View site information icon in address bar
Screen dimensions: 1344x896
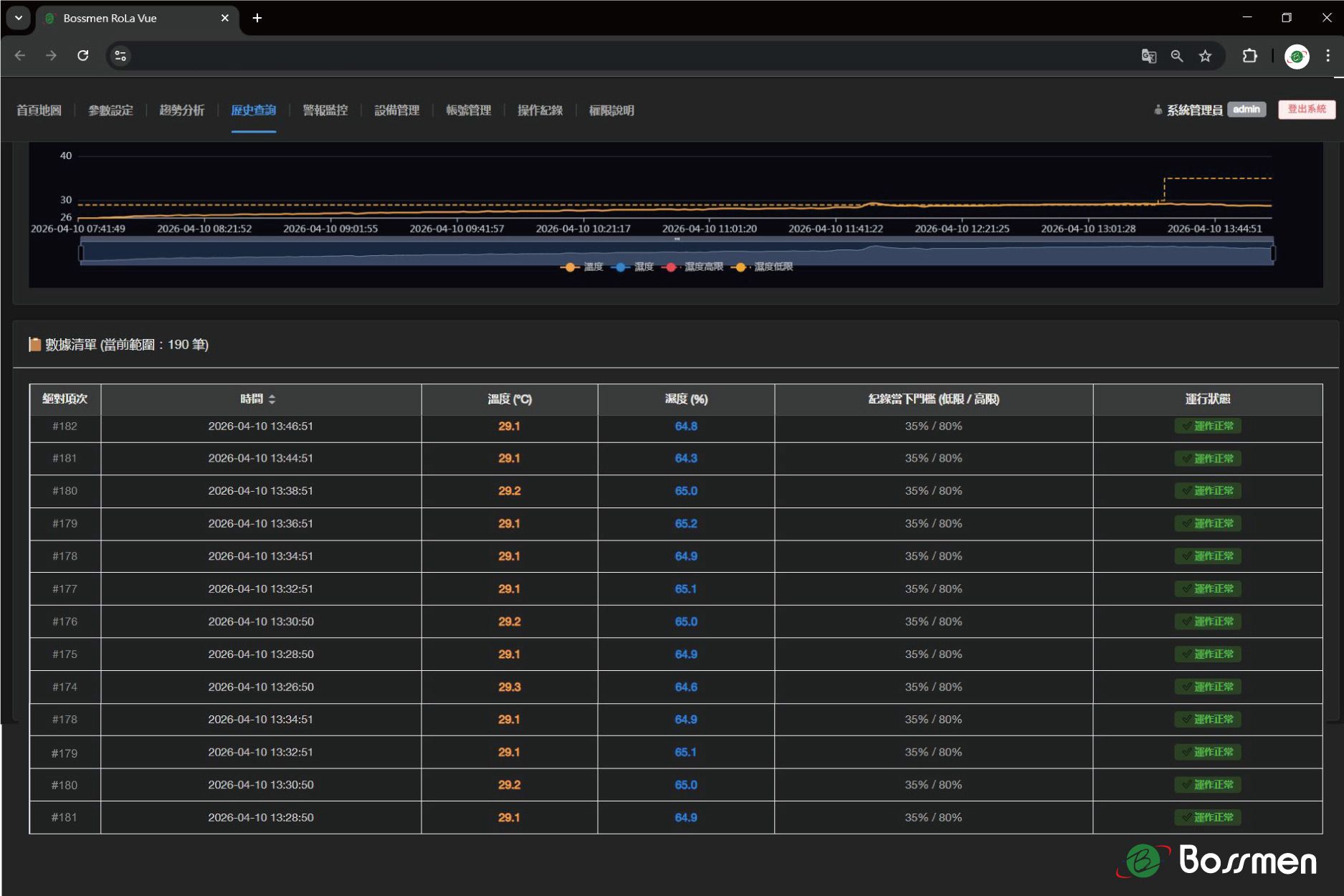point(120,56)
